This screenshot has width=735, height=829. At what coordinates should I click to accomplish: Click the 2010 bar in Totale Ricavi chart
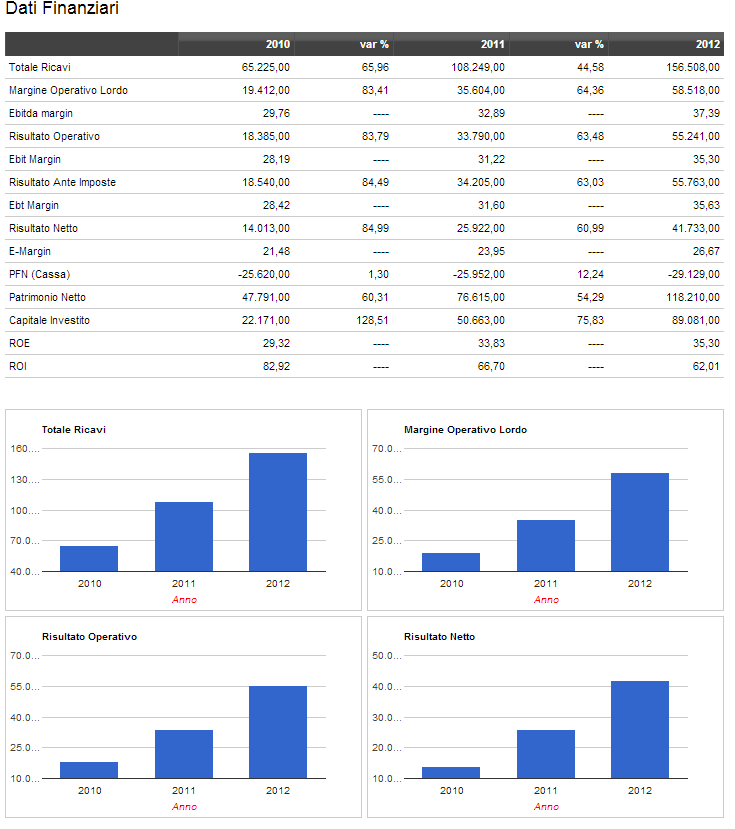(x=89, y=558)
